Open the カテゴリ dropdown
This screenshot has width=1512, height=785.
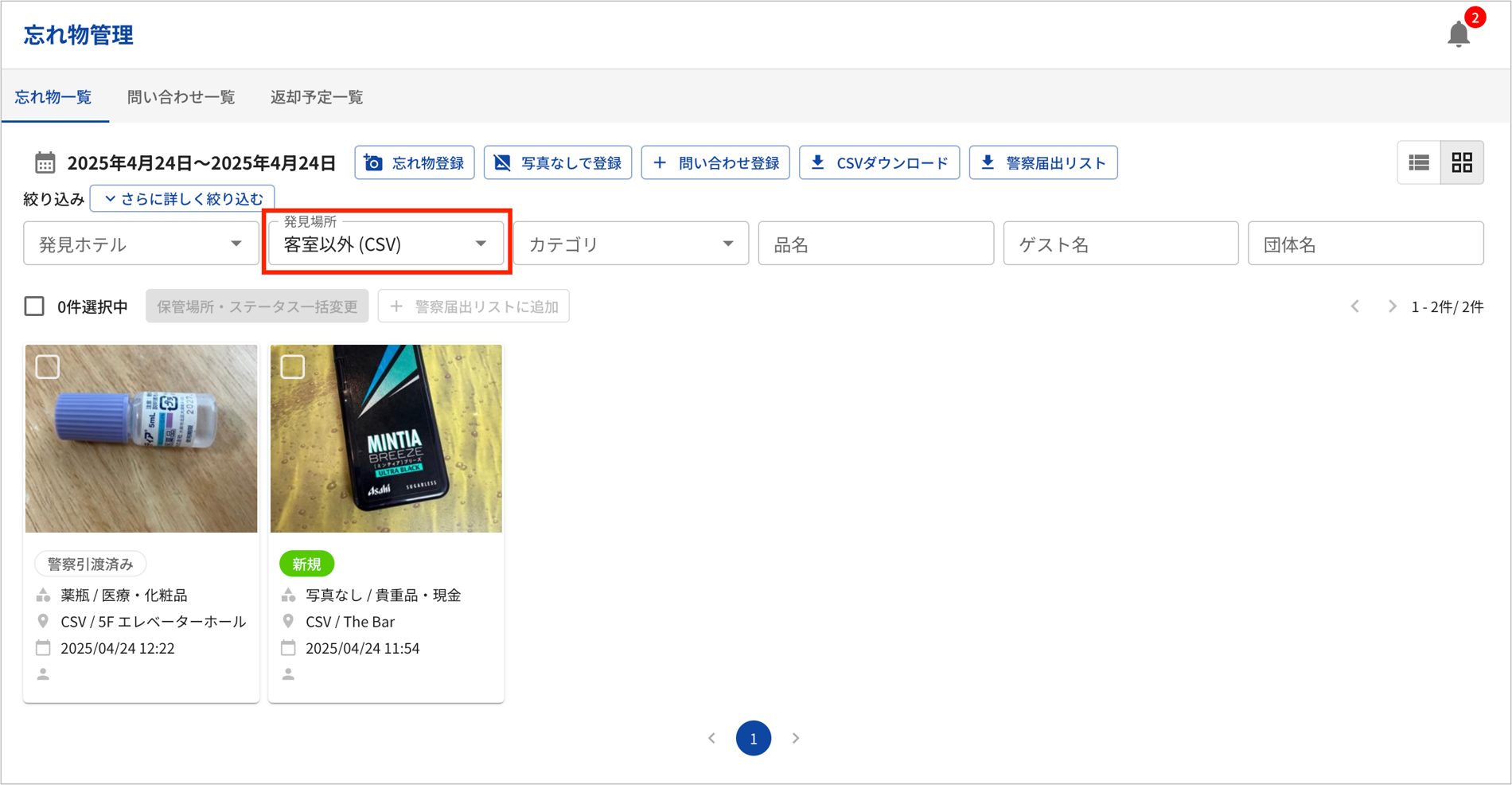(x=631, y=244)
